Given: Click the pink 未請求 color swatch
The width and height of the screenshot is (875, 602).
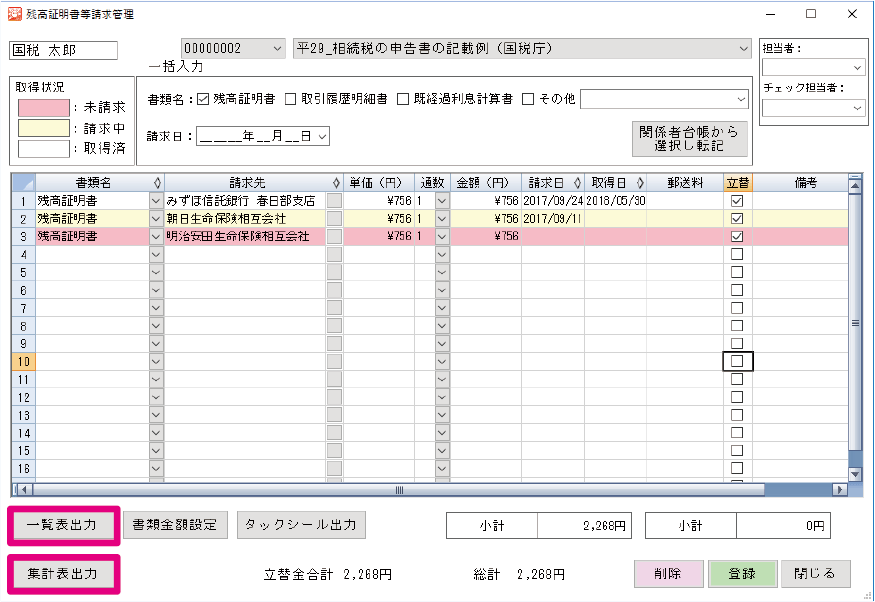Looking at the screenshot, I should pyautogui.click(x=44, y=107).
